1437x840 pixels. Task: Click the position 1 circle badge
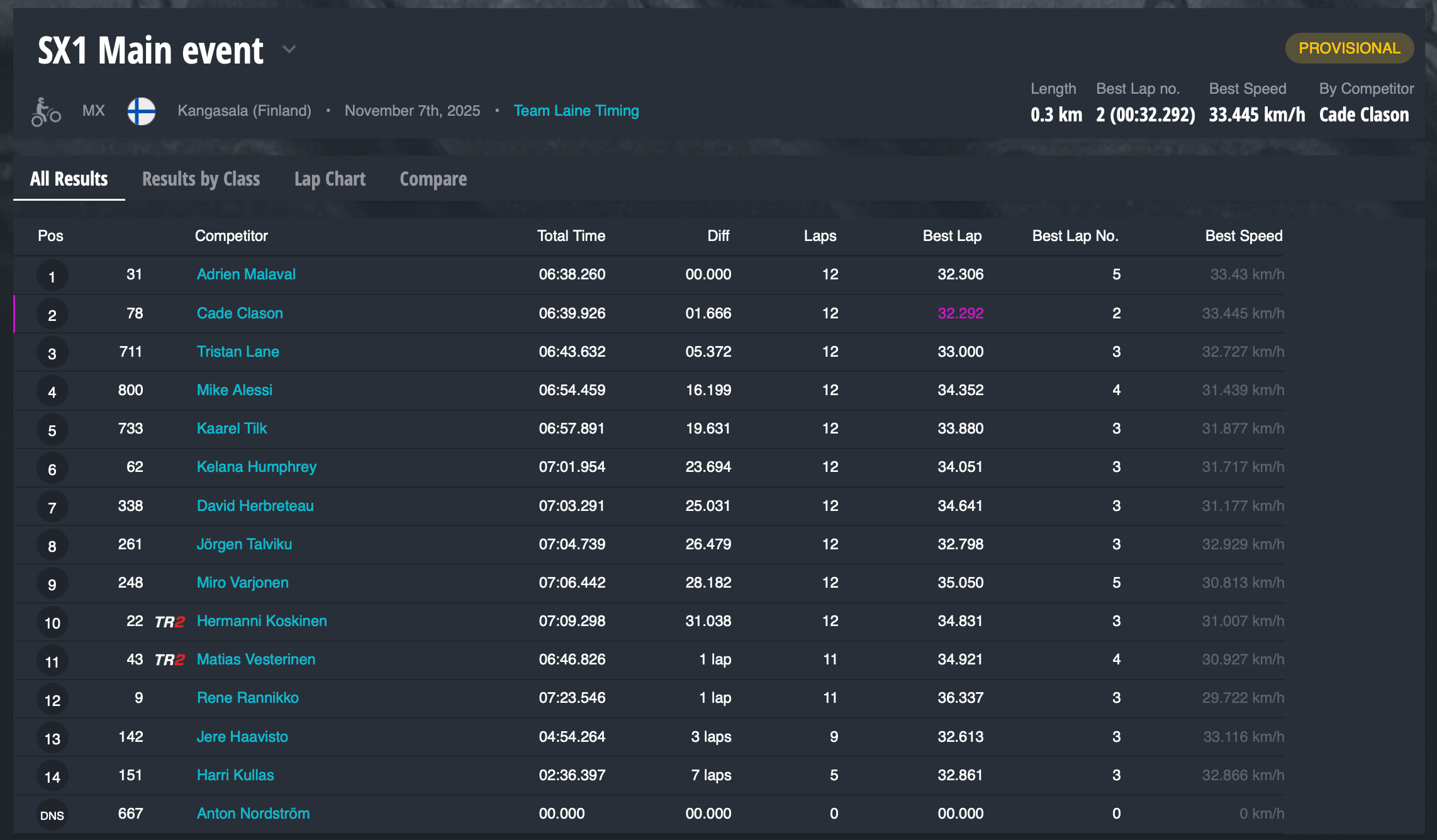(52, 276)
